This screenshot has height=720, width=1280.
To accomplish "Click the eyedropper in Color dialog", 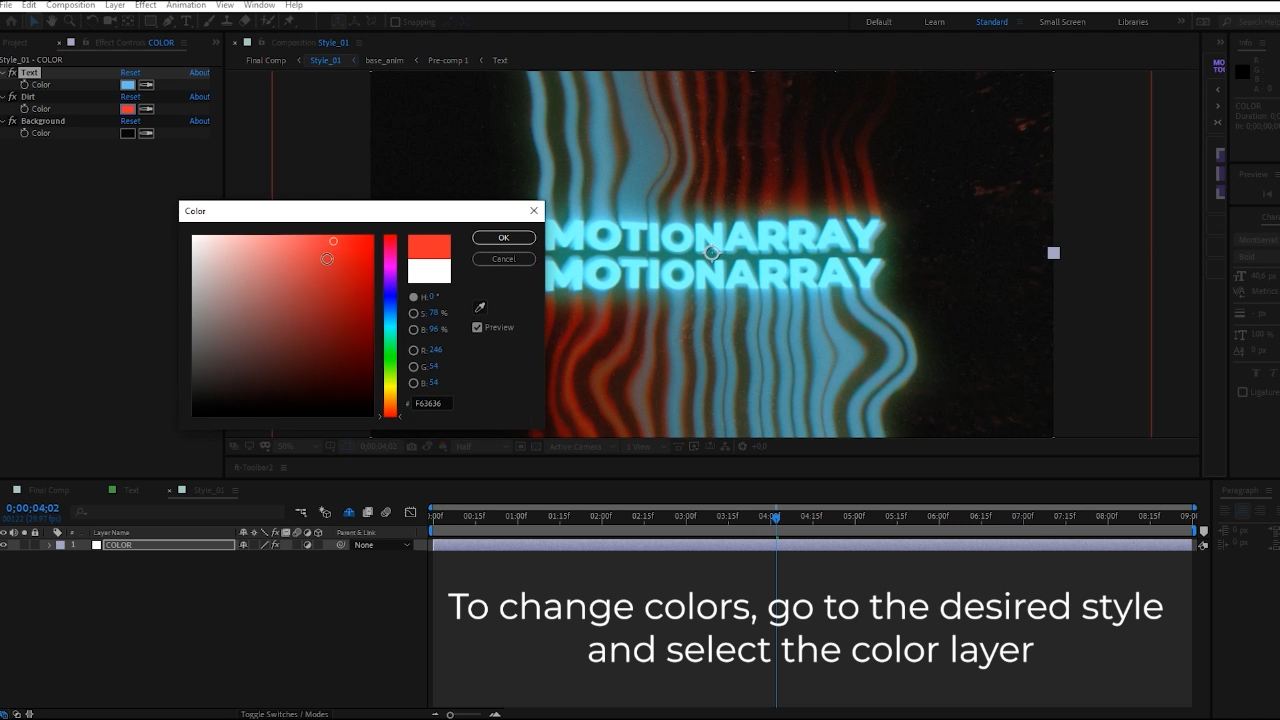I will 479,308.
